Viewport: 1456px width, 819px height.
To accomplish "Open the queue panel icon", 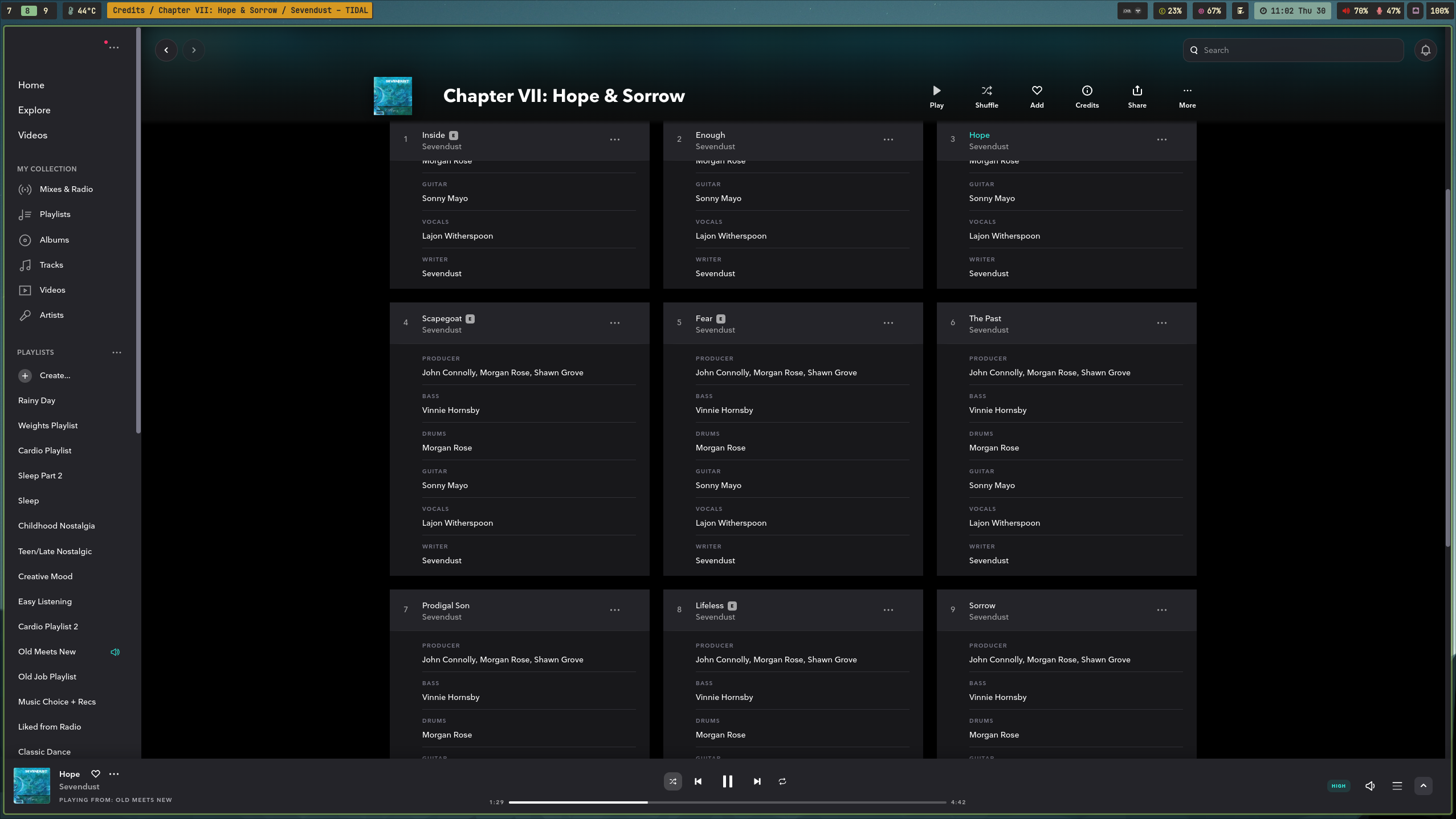I will [x=1396, y=785].
